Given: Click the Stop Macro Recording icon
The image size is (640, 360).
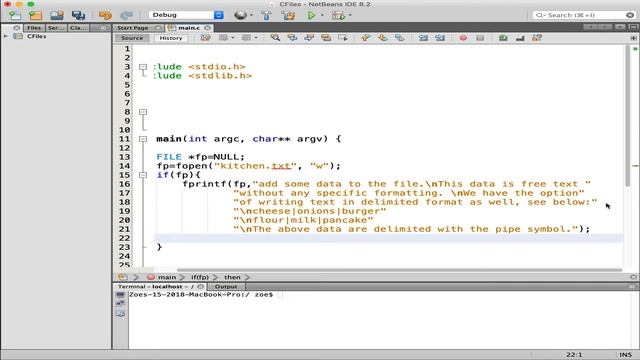Looking at the screenshot, I should (480, 38).
